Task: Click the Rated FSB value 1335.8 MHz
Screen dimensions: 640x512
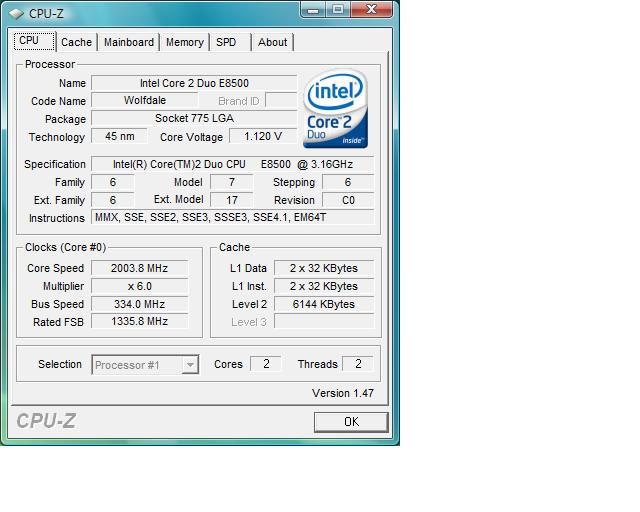Action: tap(140, 321)
